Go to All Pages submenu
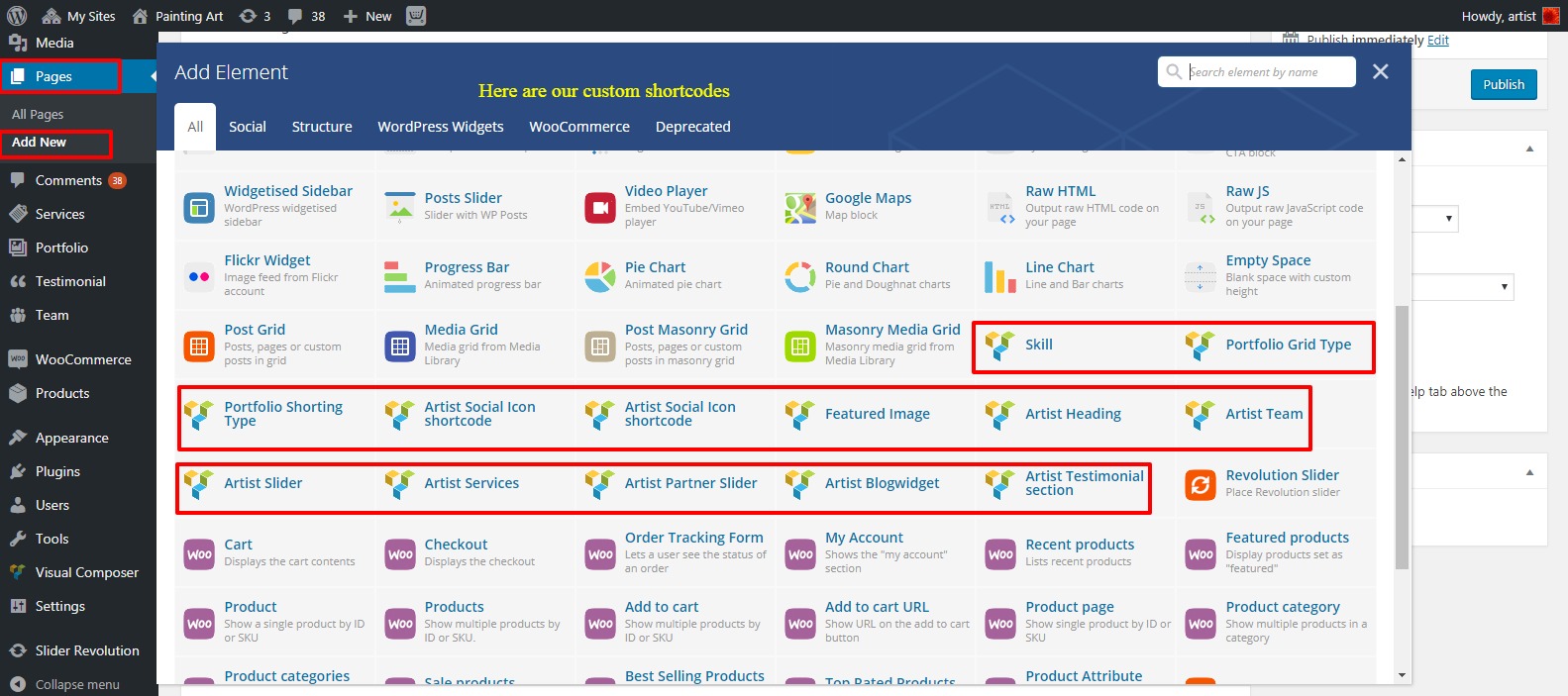Screen dimensions: 1568x696 pyautogui.click(x=38, y=114)
